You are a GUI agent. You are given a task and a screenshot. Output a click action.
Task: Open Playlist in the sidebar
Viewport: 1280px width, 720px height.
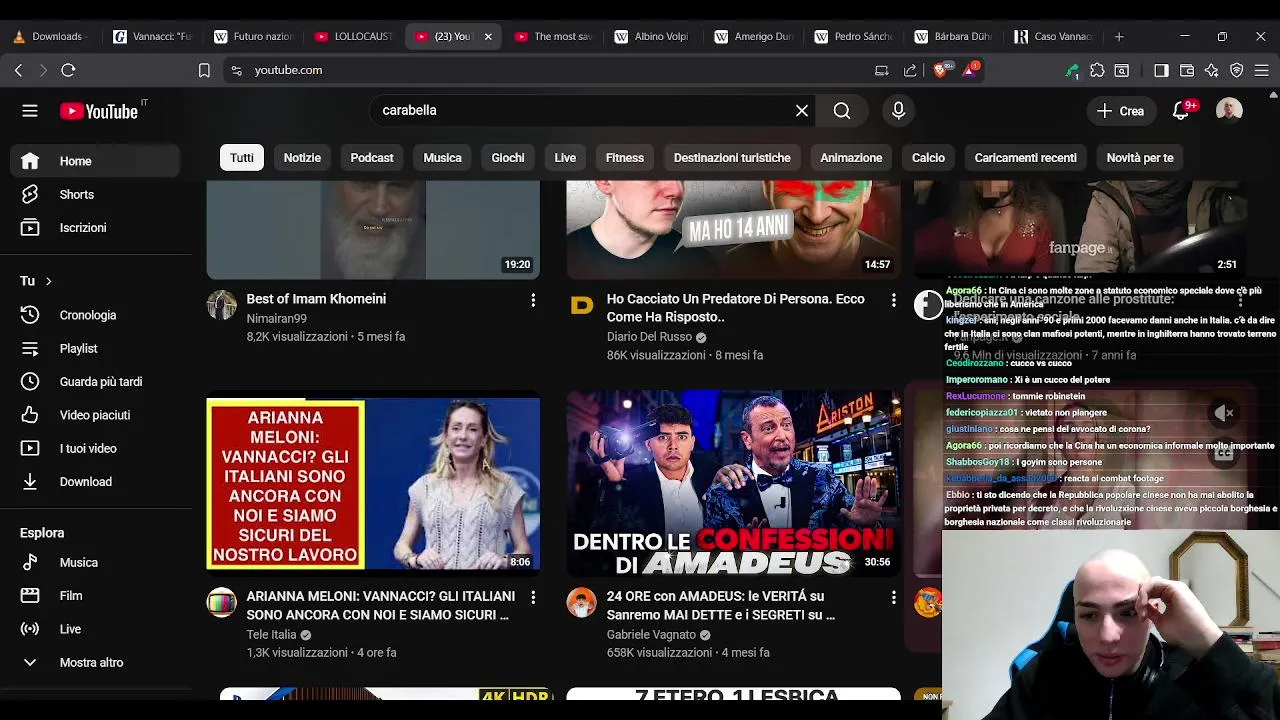(x=97, y=348)
